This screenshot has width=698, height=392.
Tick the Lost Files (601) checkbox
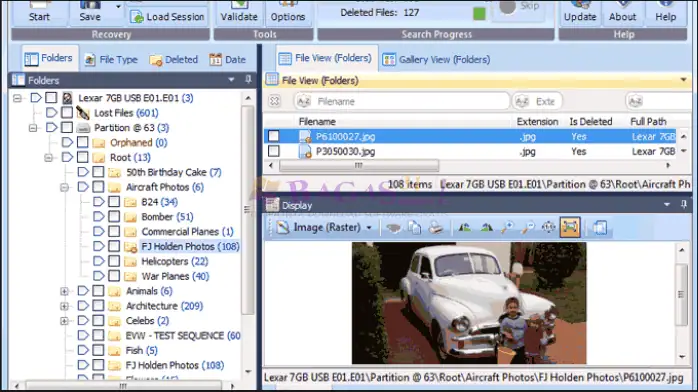click(x=67, y=113)
